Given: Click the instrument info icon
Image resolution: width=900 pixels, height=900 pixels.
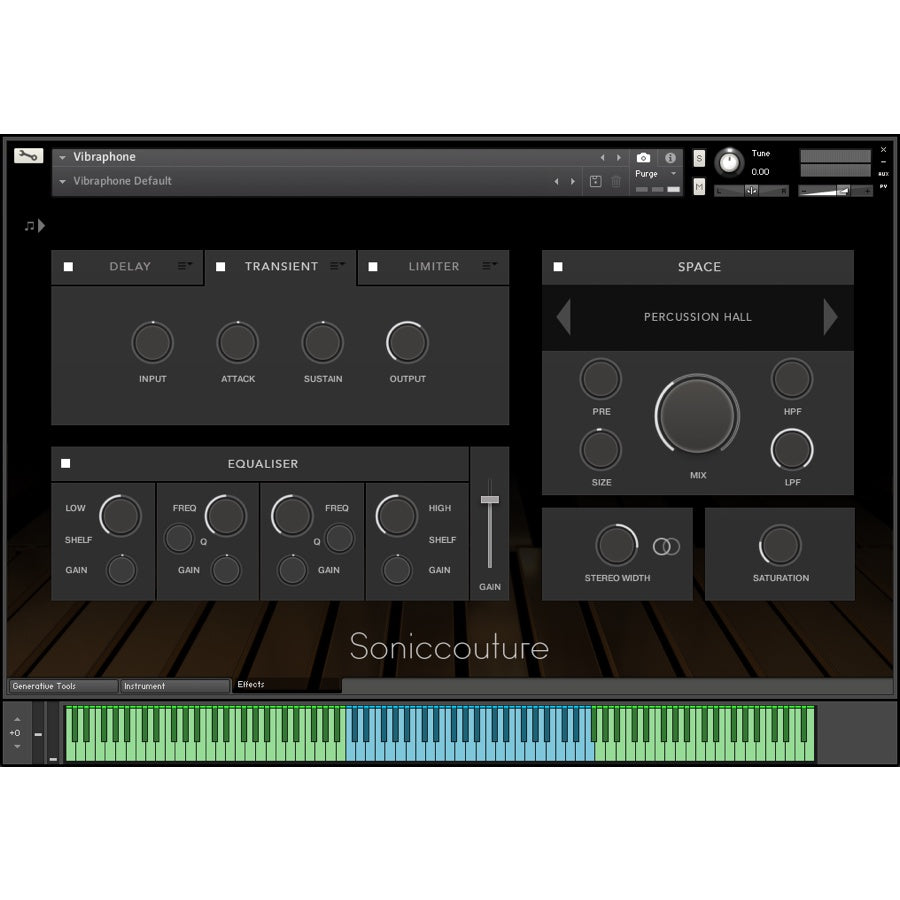Looking at the screenshot, I should [670, 157].
